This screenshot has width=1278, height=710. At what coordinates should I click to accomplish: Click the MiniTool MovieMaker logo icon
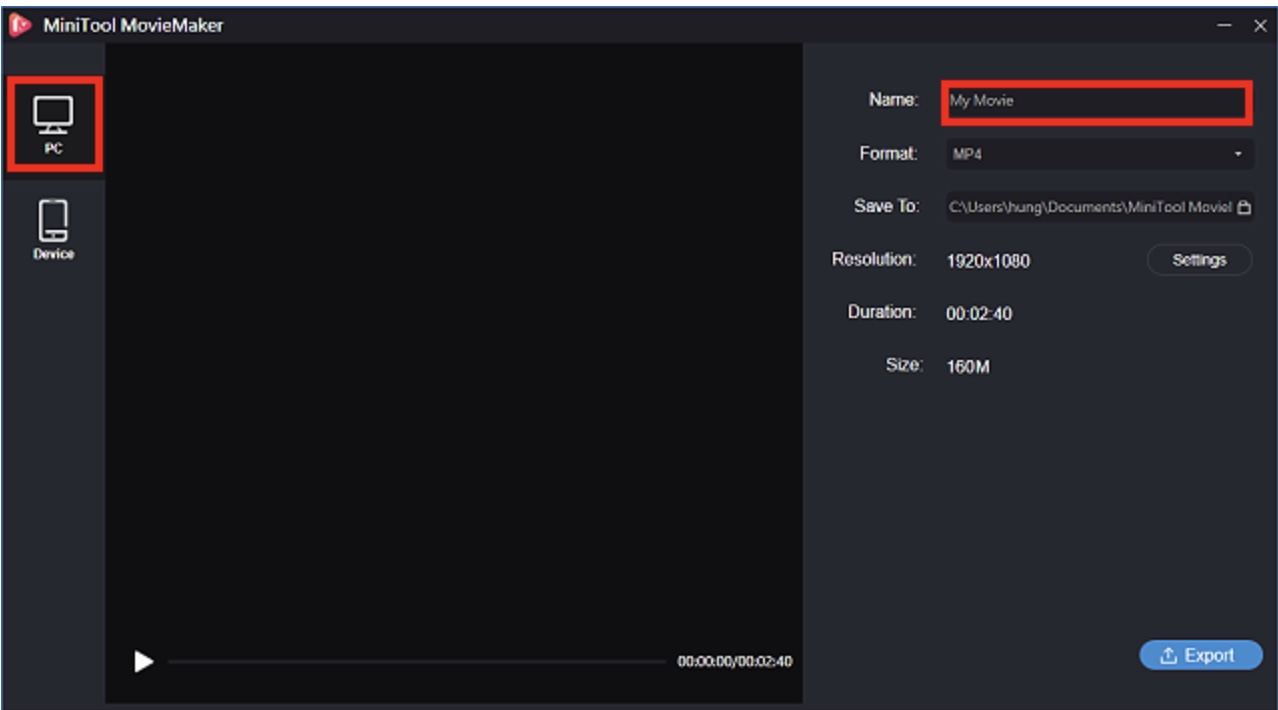[x=20, y=25]
